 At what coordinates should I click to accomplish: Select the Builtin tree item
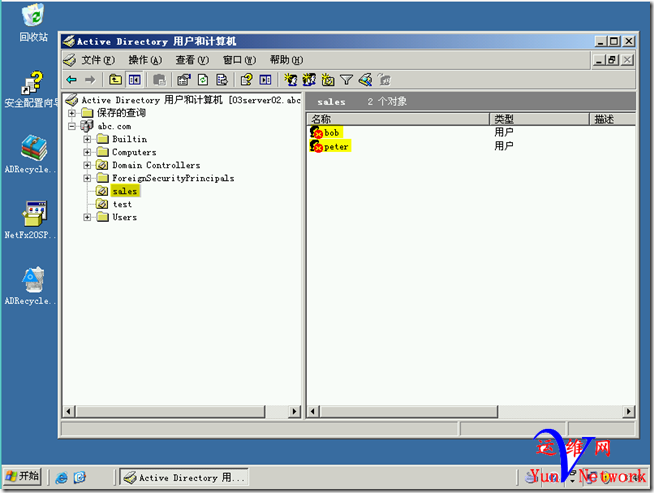[129, 139]
